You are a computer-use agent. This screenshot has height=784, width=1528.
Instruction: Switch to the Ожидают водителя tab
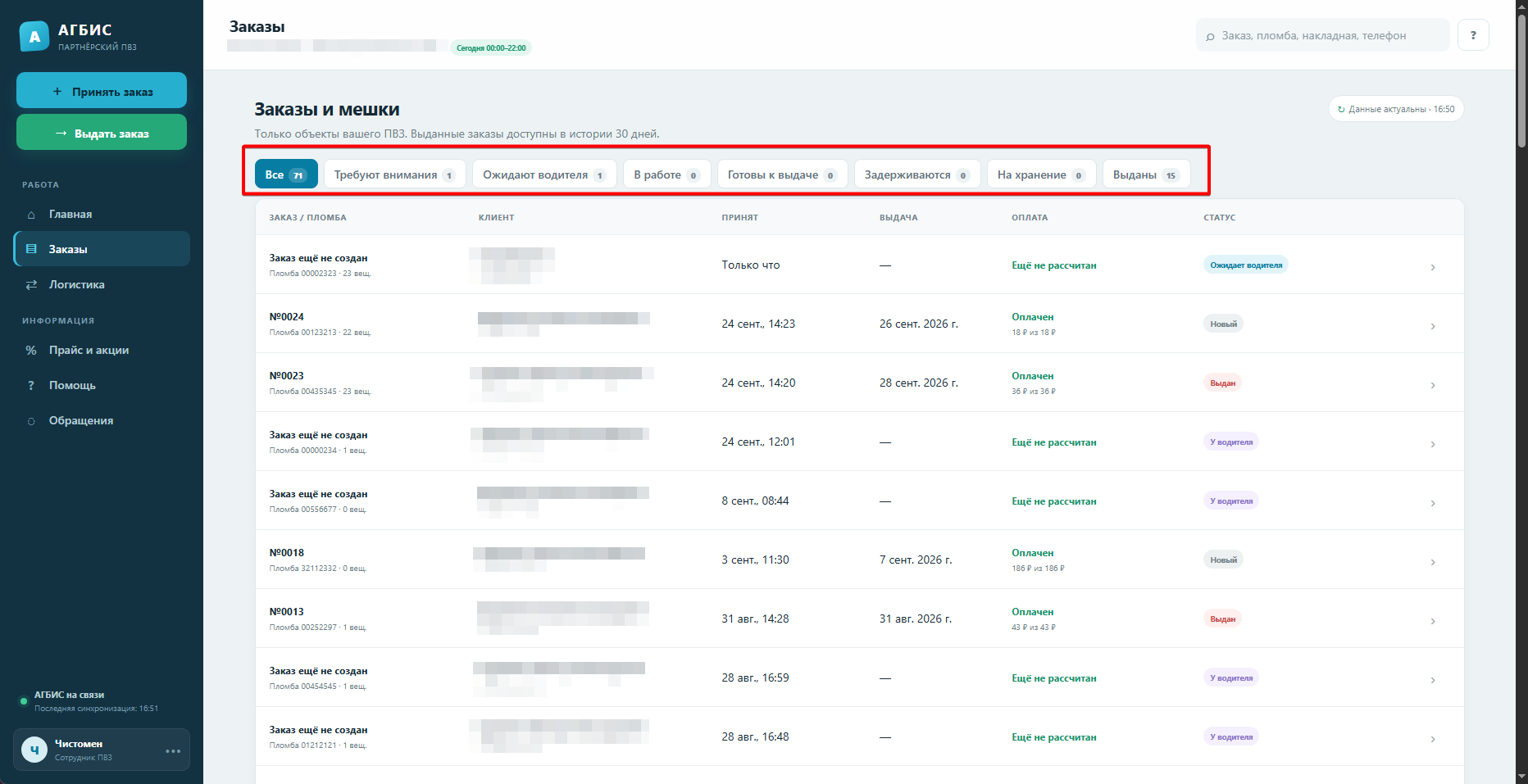[x=544, y=174]
